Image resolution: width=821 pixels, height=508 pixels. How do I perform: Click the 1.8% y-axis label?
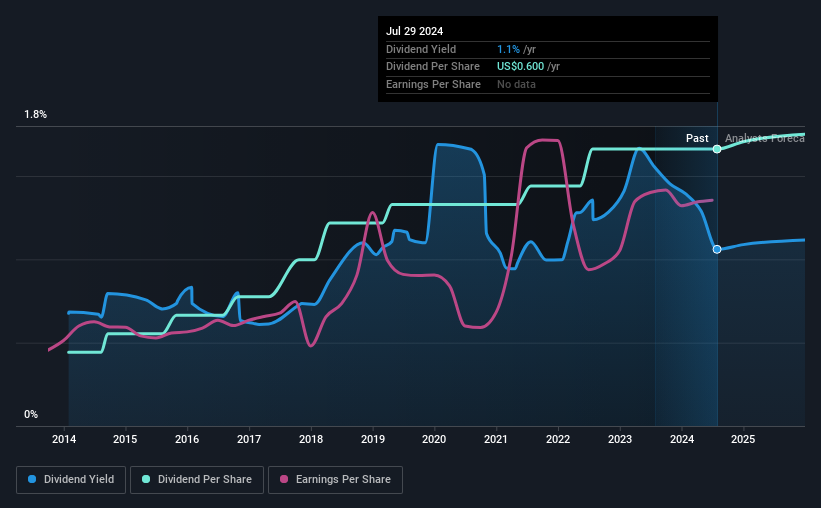36,115
